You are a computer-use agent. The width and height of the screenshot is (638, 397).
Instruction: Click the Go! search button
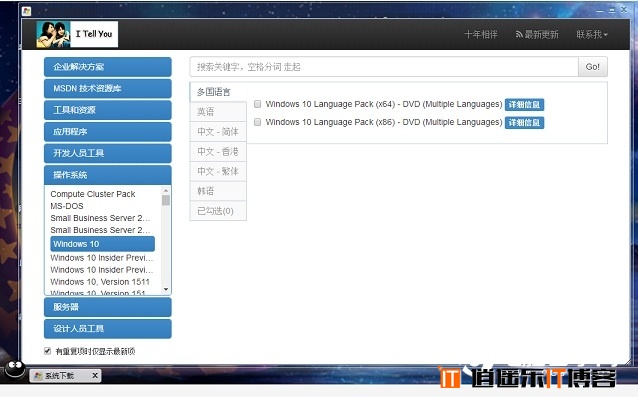tap(592, 67)
